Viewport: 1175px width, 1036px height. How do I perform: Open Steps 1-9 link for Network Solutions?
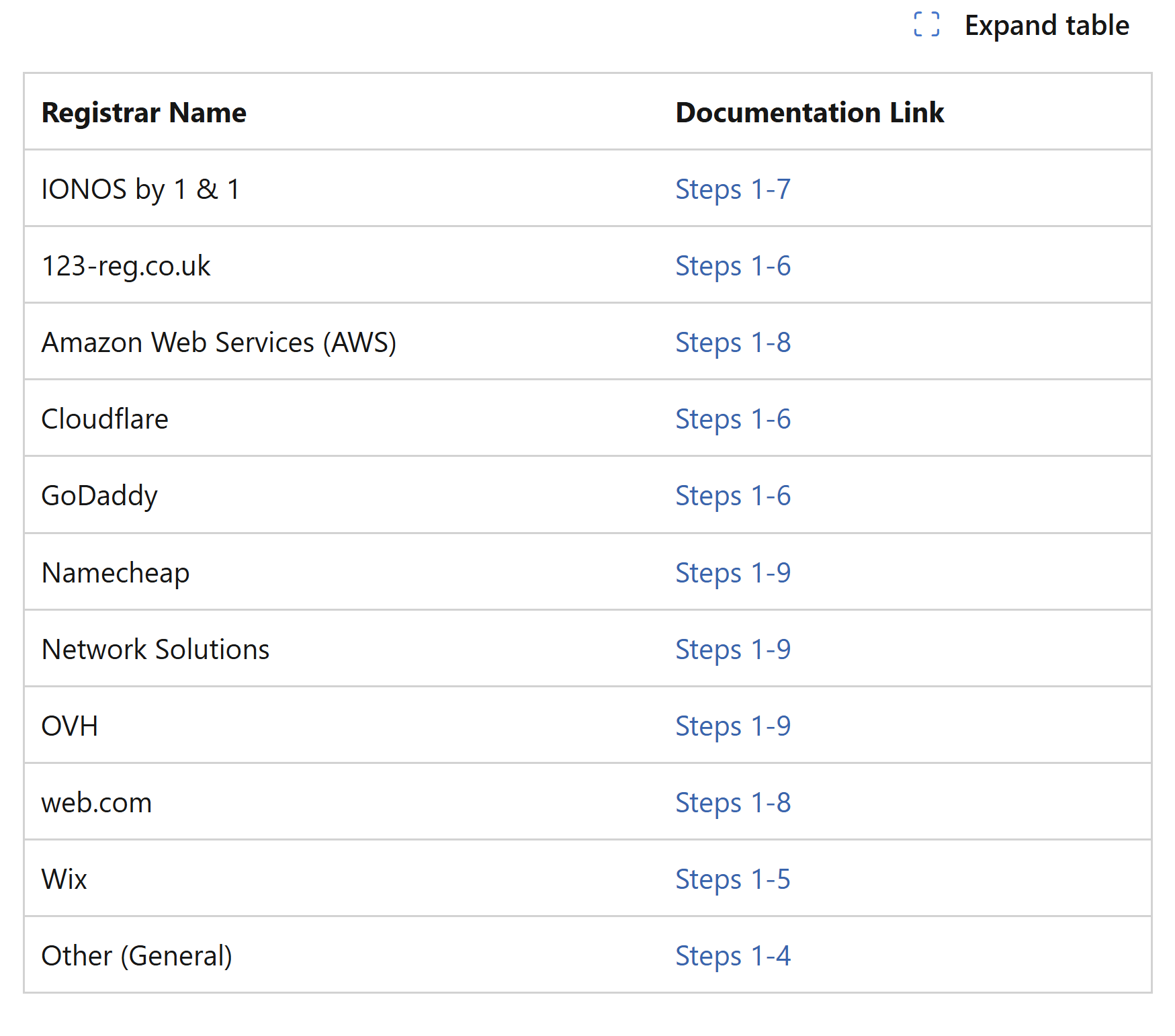(x=732, y=649)
